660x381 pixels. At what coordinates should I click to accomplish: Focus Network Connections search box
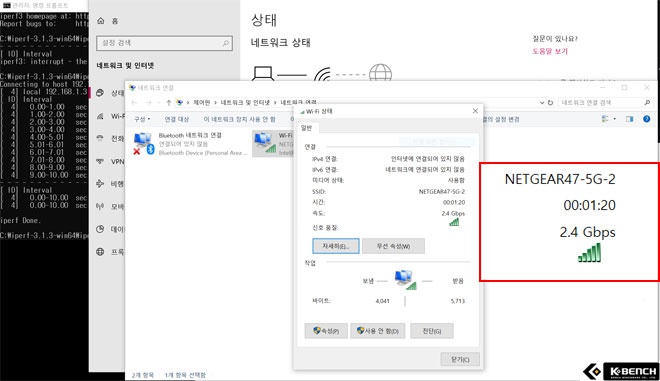pos(605,102)
